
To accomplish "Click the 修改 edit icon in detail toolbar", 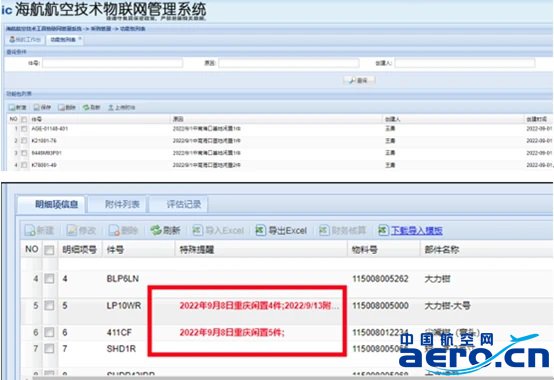I will [x=72, y=231].
